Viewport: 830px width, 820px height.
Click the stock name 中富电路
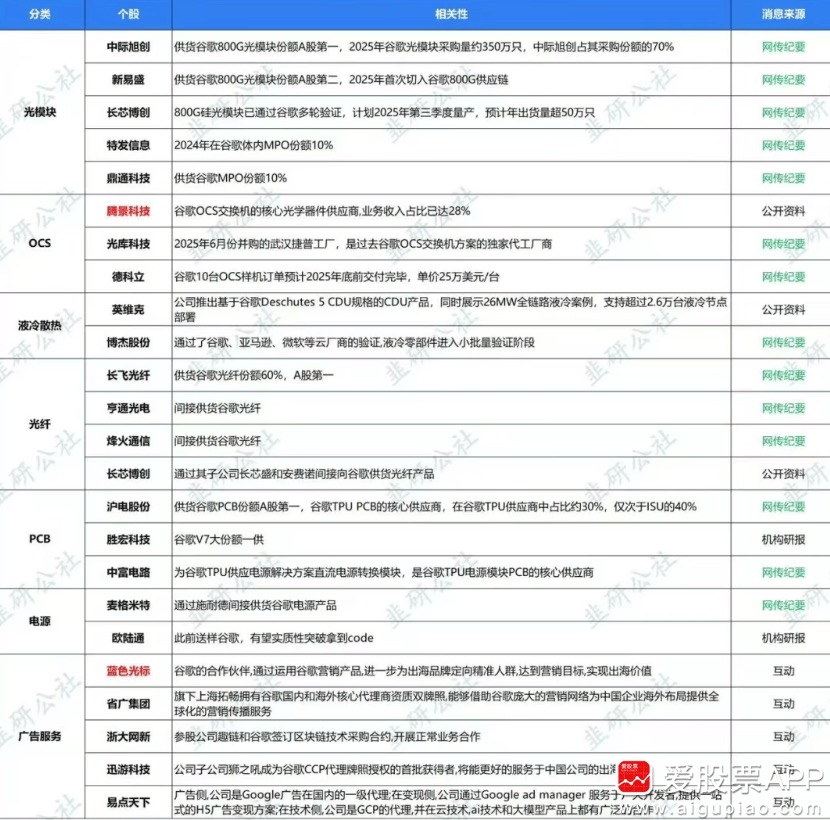128,572
